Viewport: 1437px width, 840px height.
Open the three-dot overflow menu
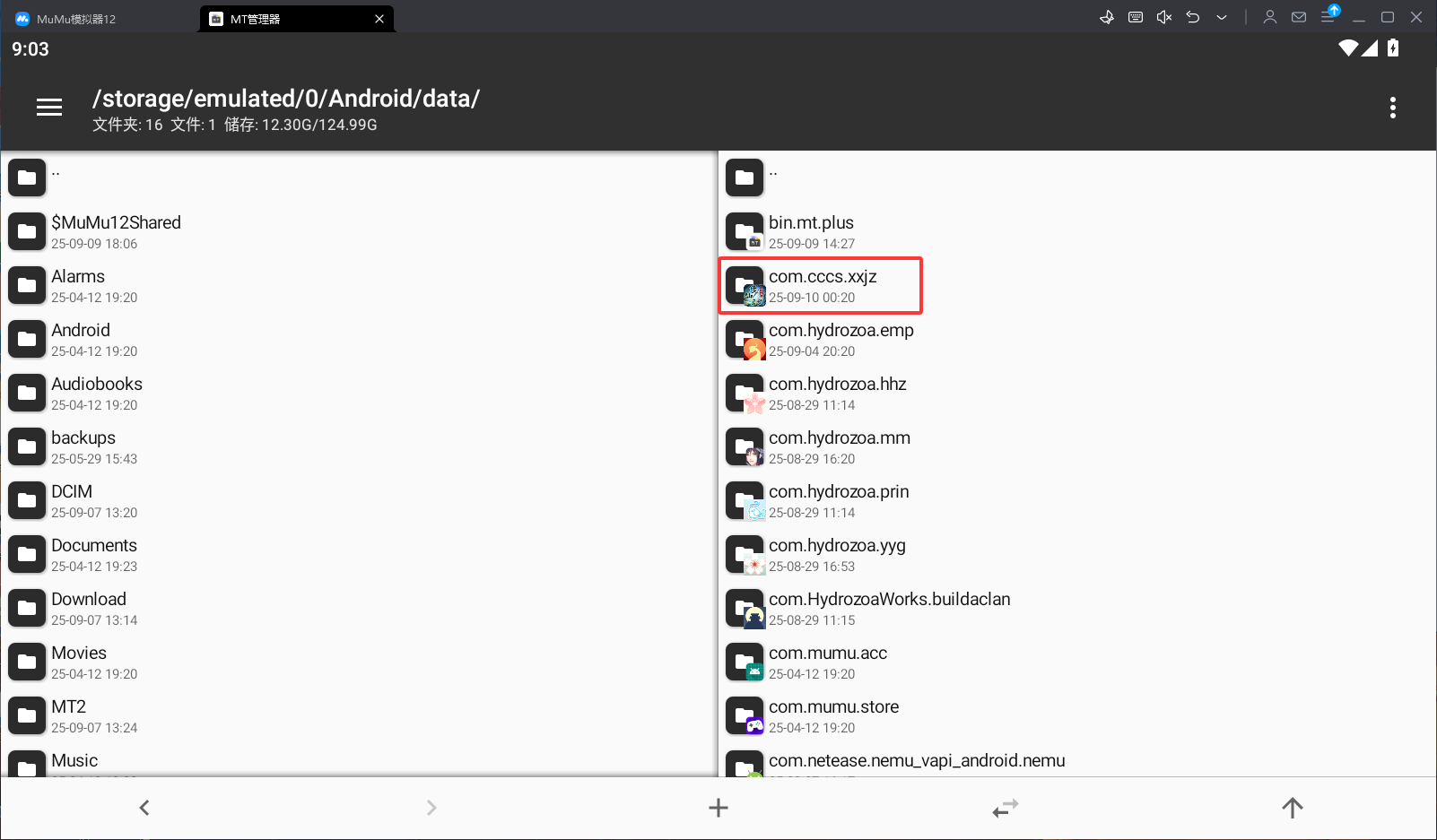point(1392,108)
